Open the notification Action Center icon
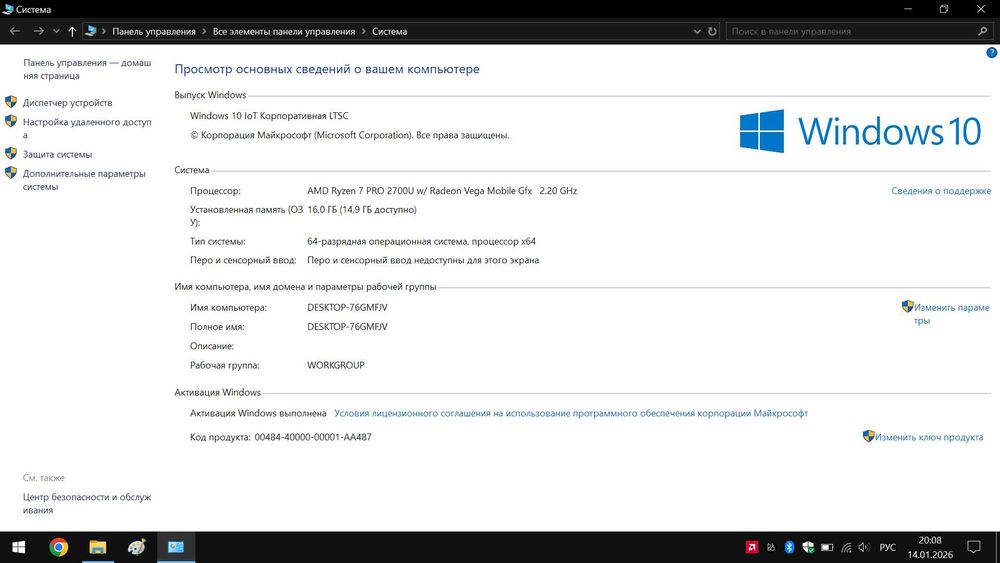 click(x=974, y=547)
